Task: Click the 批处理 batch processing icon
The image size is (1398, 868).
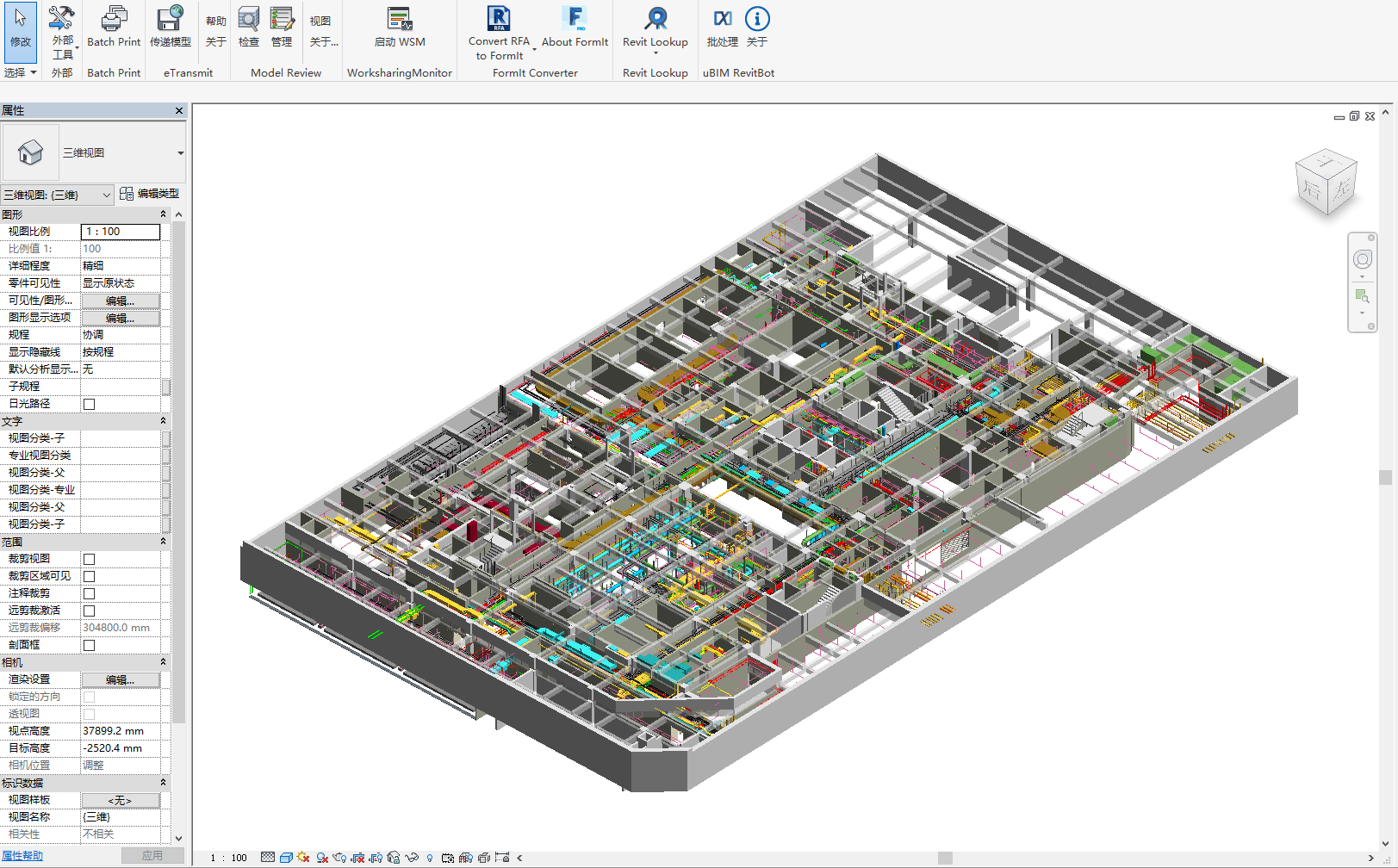Action: [x=722, y=26]
